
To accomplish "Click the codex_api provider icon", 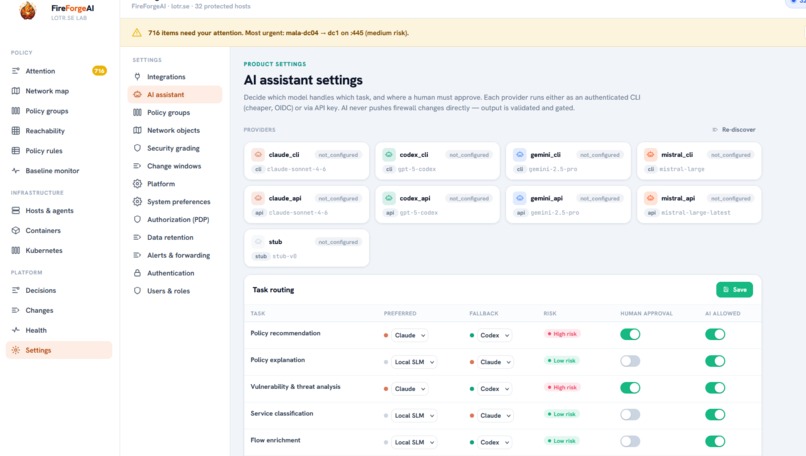I will tap(389, 198).
